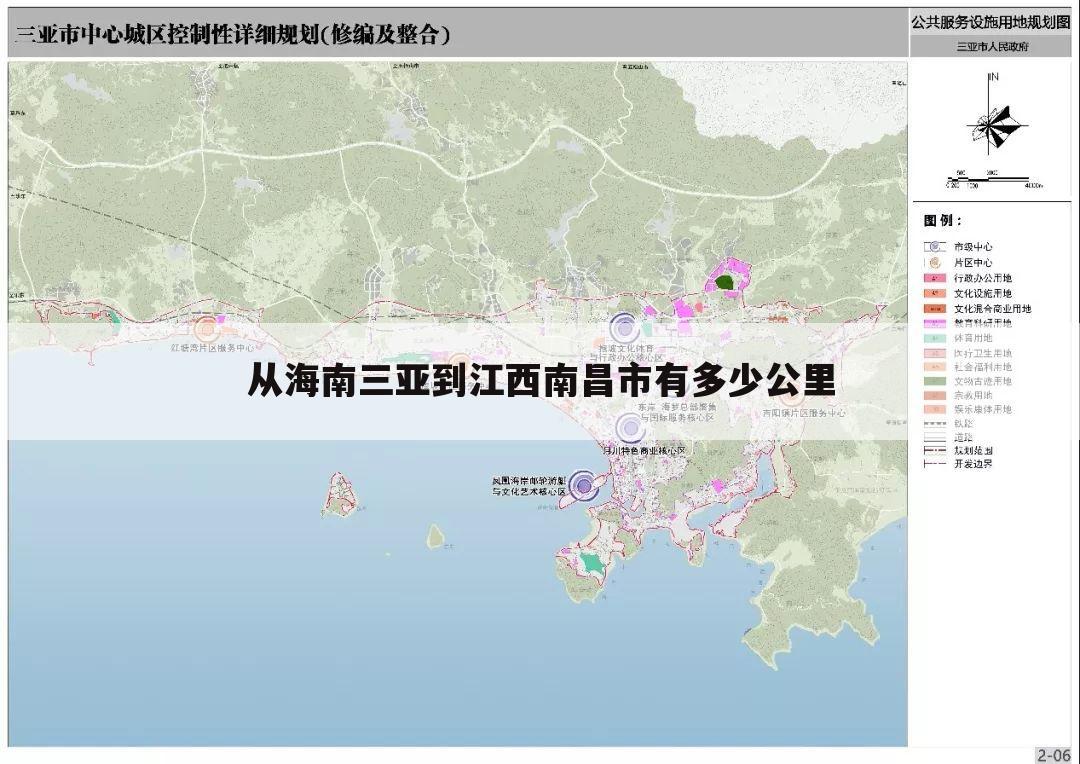Click the map scale bar
The width and height of the screenshot is (1080, 764).
click(x=995, y=179)
